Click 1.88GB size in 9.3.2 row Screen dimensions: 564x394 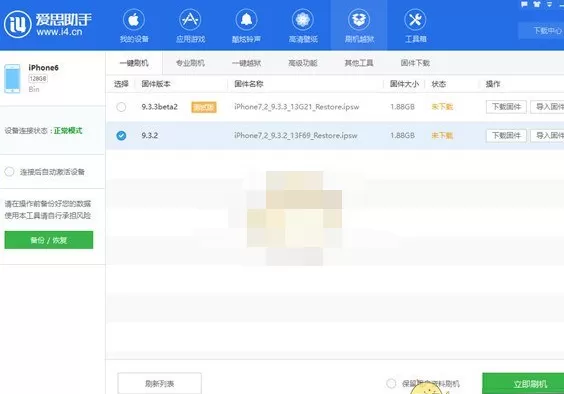[402, 136]
